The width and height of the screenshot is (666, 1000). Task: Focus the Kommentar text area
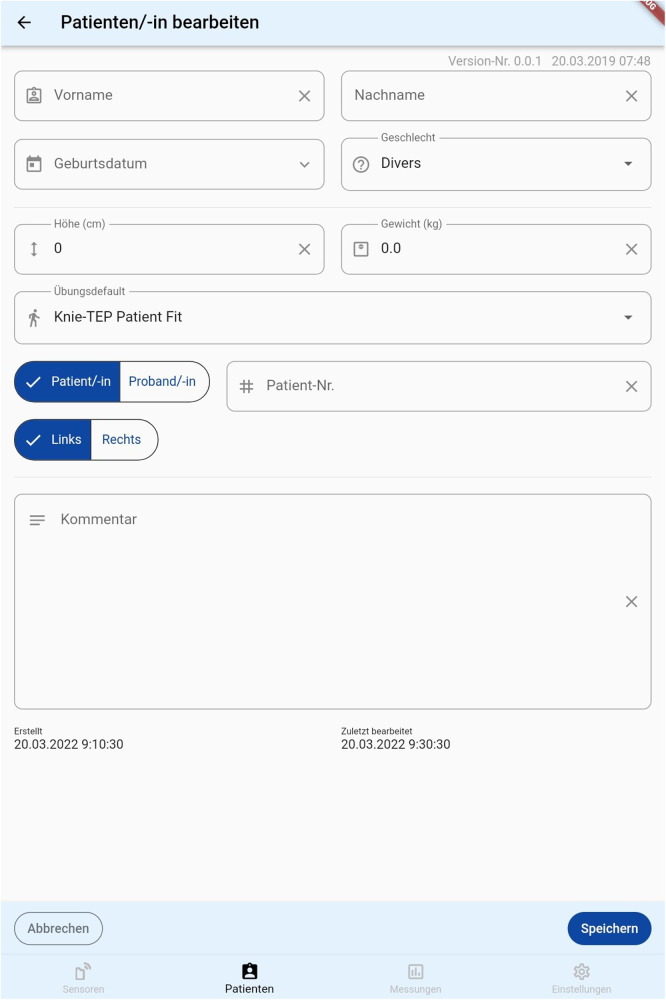[332, 601]
